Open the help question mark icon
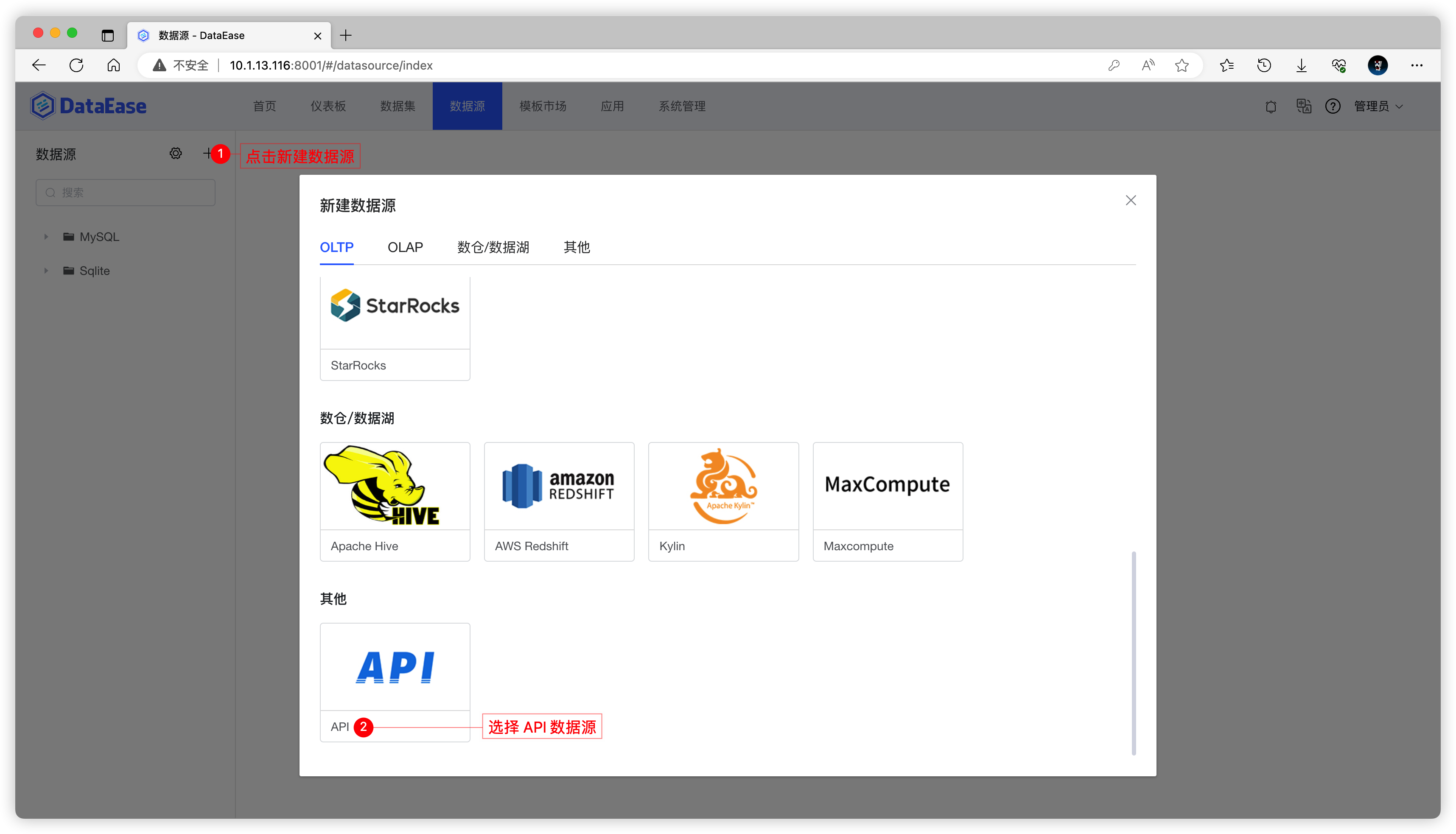1456x834 pixels. click(x=1333, y=106)
